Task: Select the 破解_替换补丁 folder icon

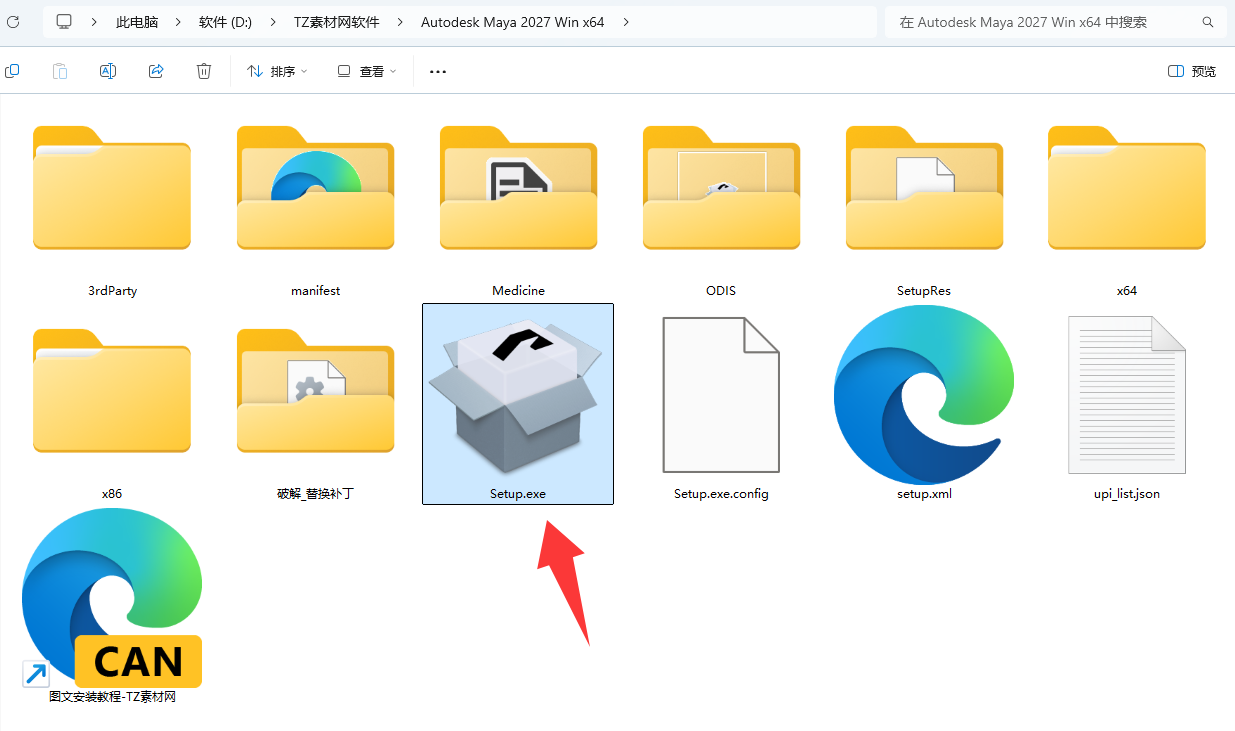Action: 315,390
